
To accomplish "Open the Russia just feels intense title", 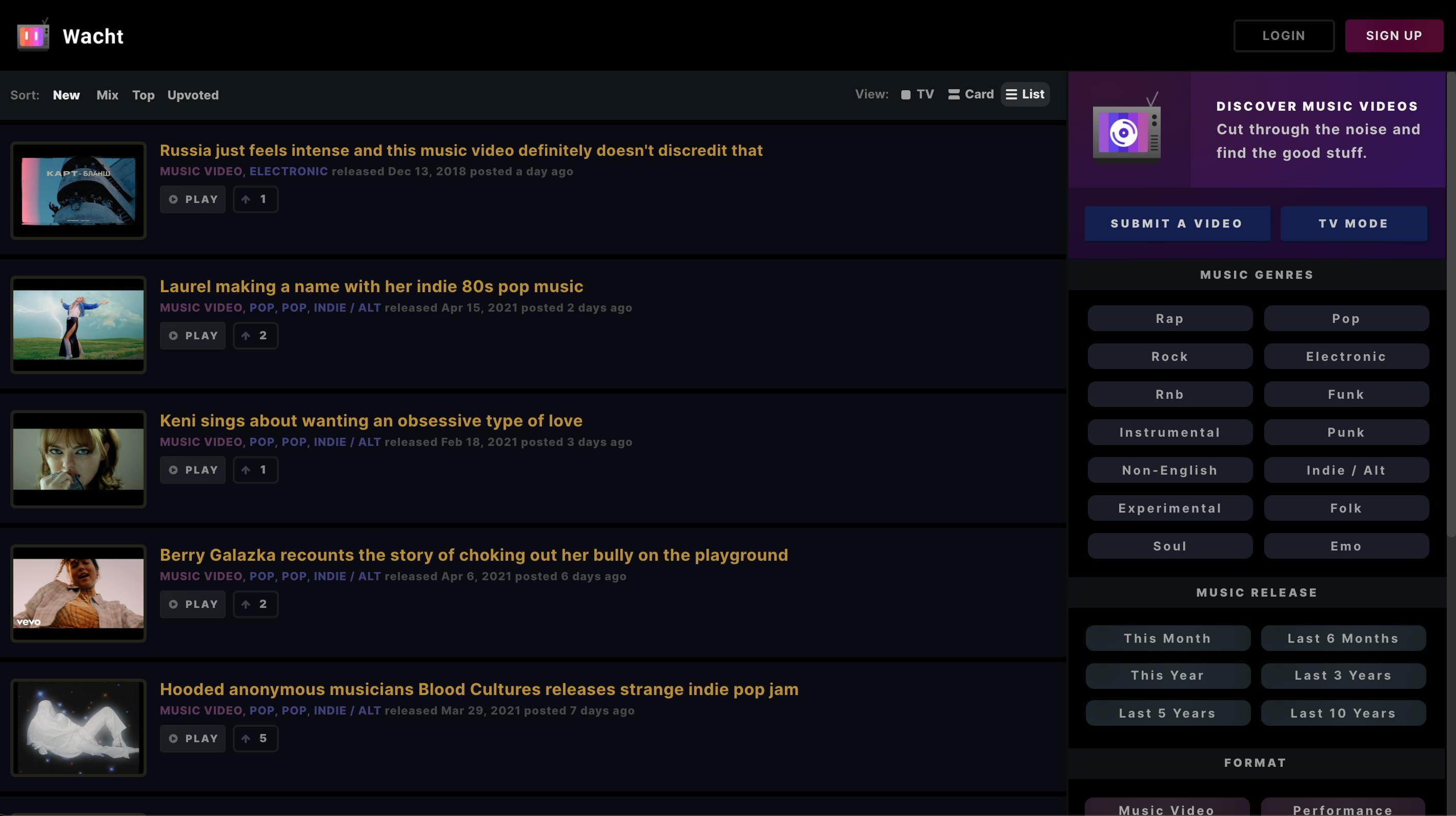I will (x=461, y=150).
